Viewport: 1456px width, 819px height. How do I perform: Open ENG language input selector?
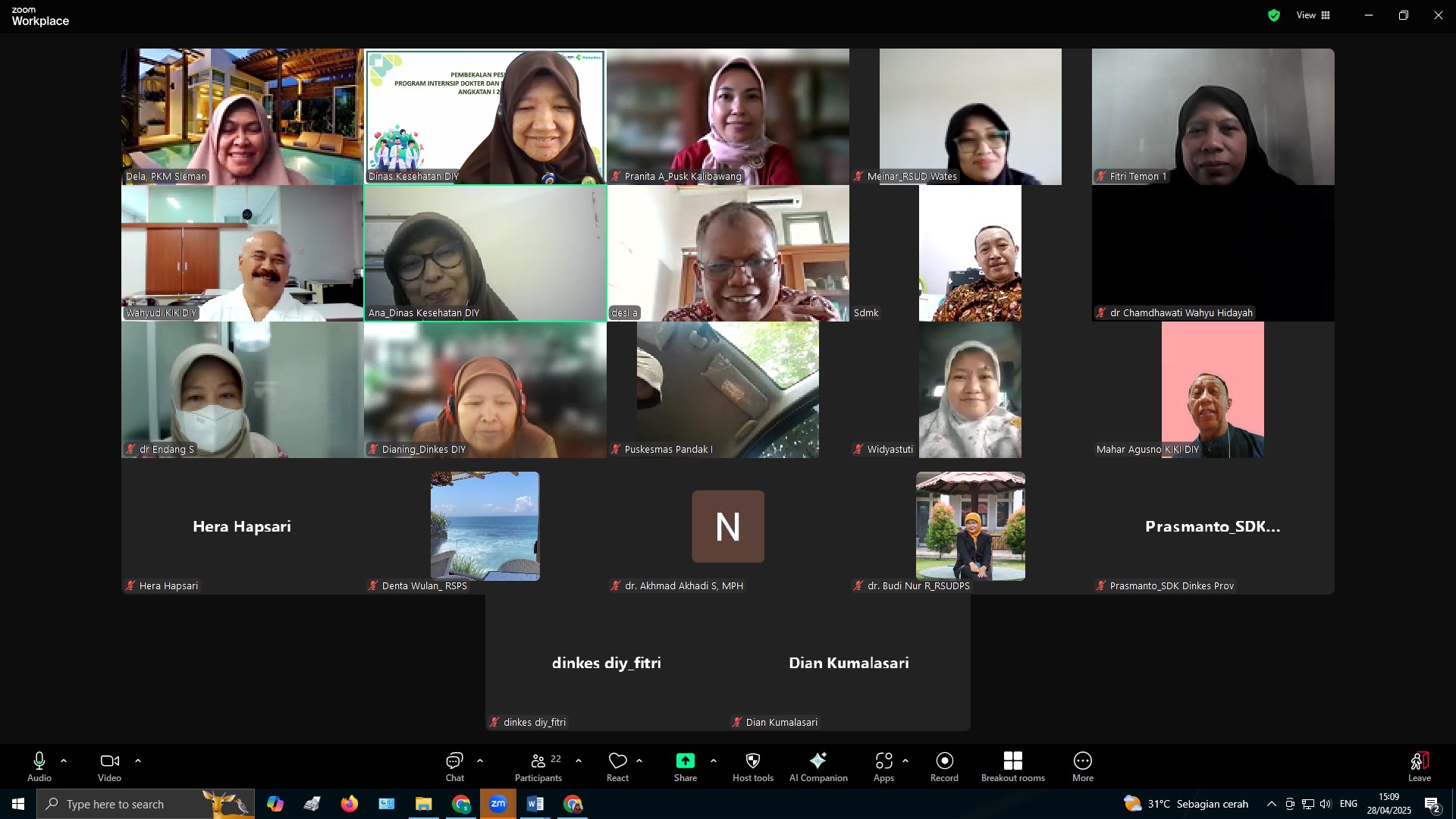[x=1348, y=804]
